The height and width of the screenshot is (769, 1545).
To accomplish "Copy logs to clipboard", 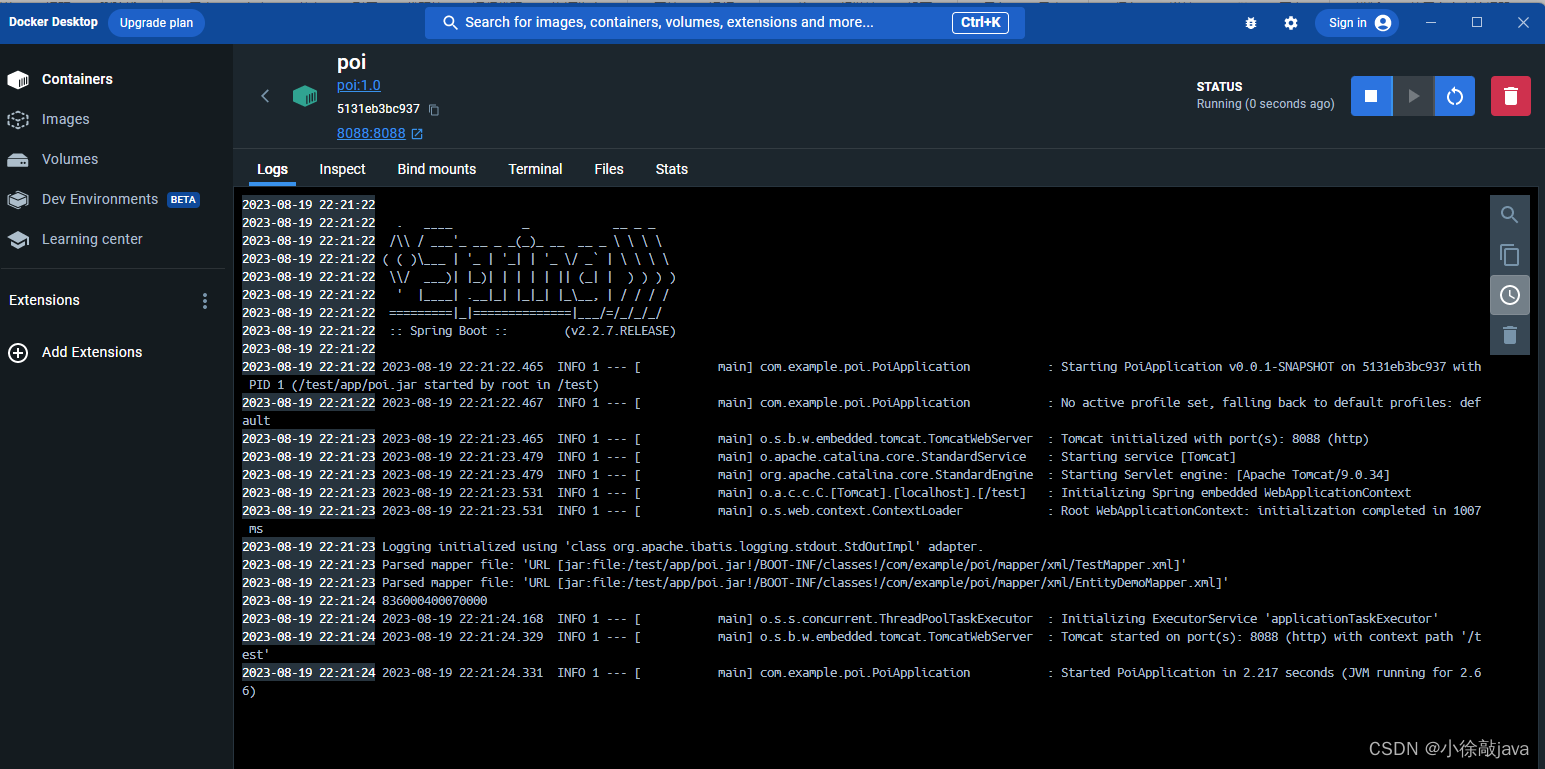I will (x=1510, y=255).
